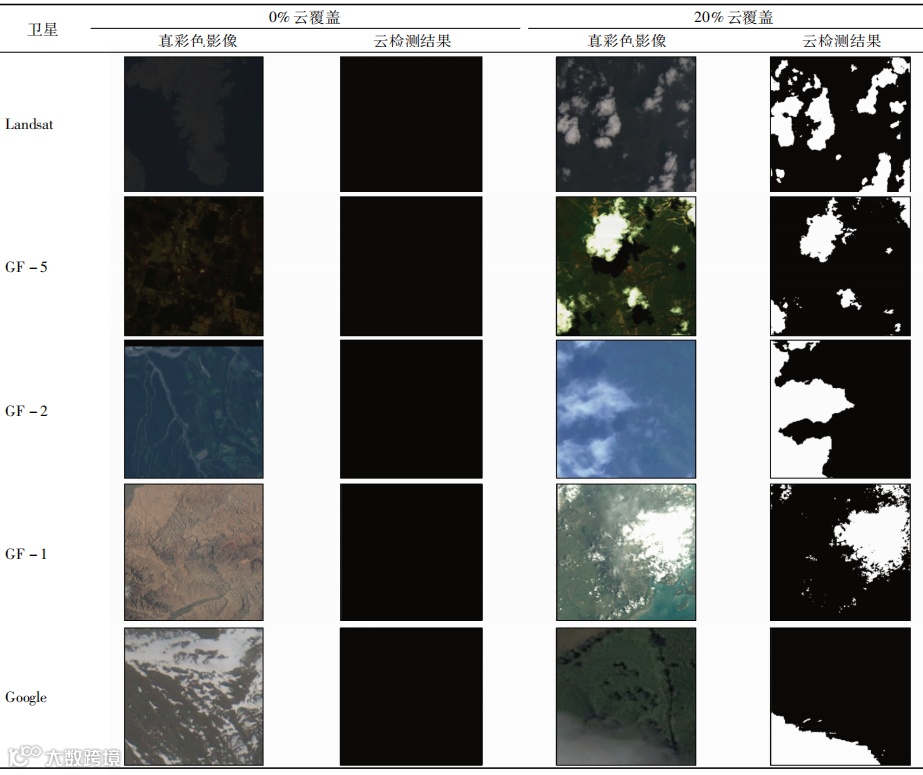Select the GF-5 0% cloud true color image
Image resolution: width=923 pixels, height=775 pixels.
pos(194,266)
